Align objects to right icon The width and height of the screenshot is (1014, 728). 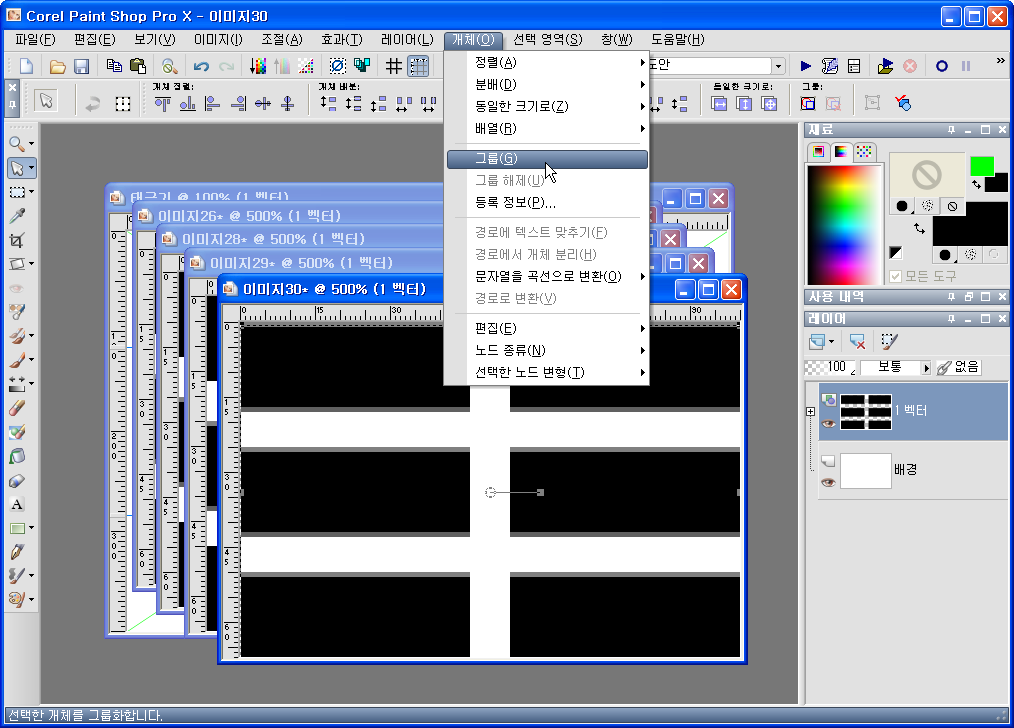pos(239,103)
